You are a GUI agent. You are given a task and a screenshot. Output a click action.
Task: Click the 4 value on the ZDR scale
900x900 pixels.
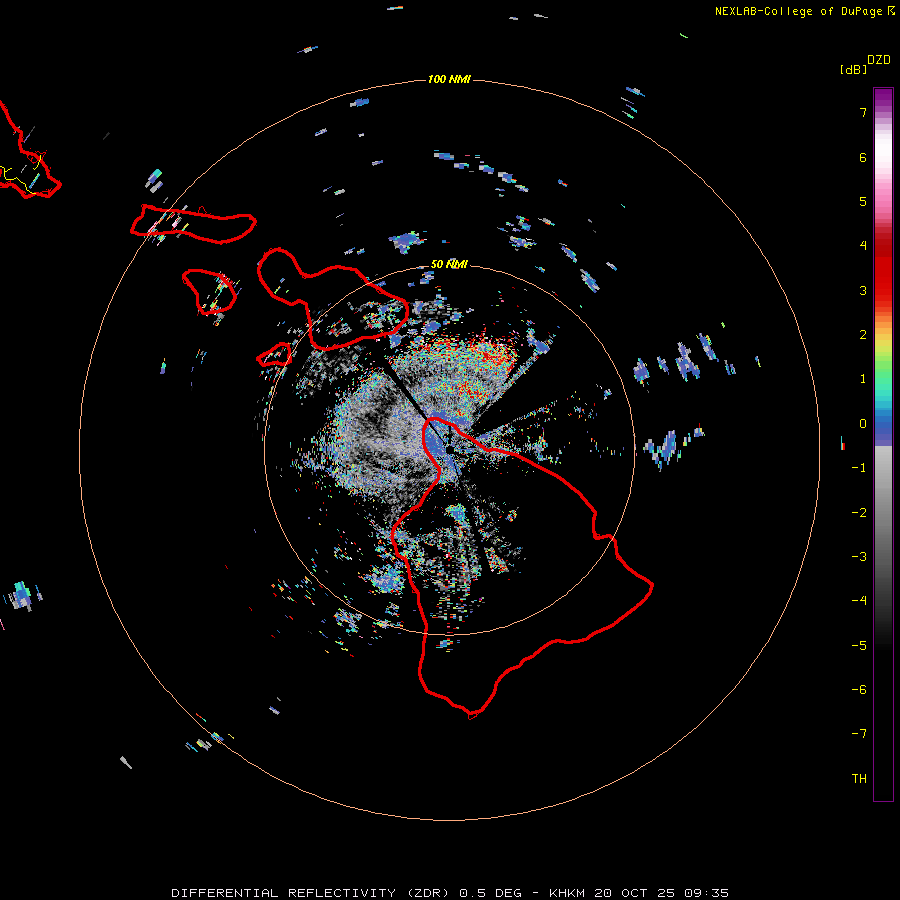click(863, 246)
